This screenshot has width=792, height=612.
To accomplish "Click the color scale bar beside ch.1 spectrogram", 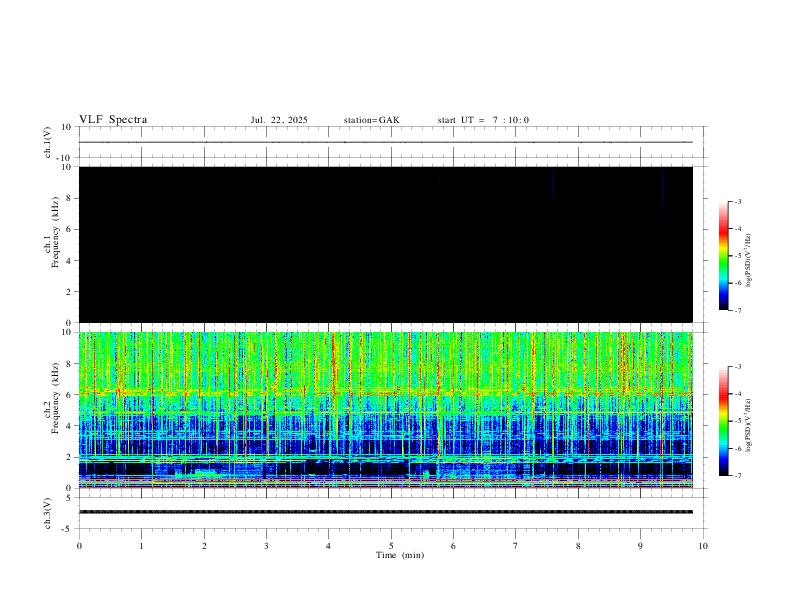I will point(724,256).
